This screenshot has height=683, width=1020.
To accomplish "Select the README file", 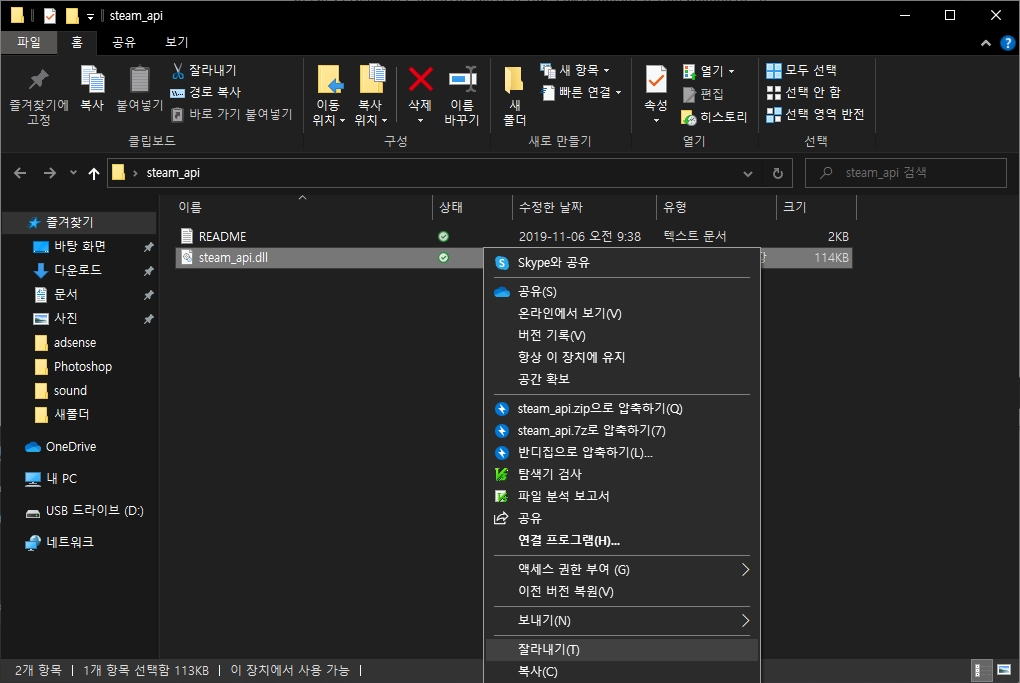I will pos(222,237).
